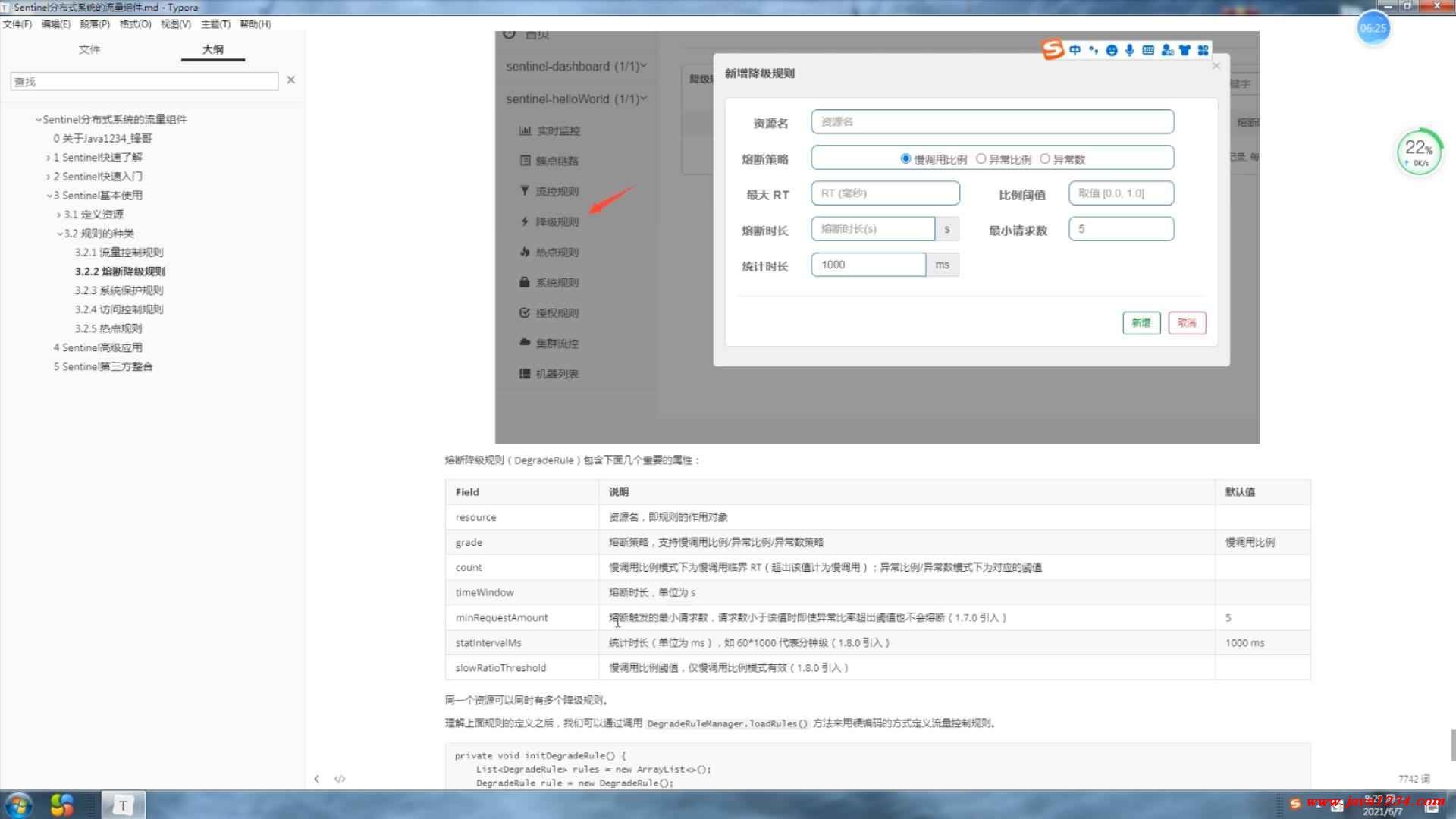Jump to 3.2.1 流量控制规则 heading

coord(119,253)
